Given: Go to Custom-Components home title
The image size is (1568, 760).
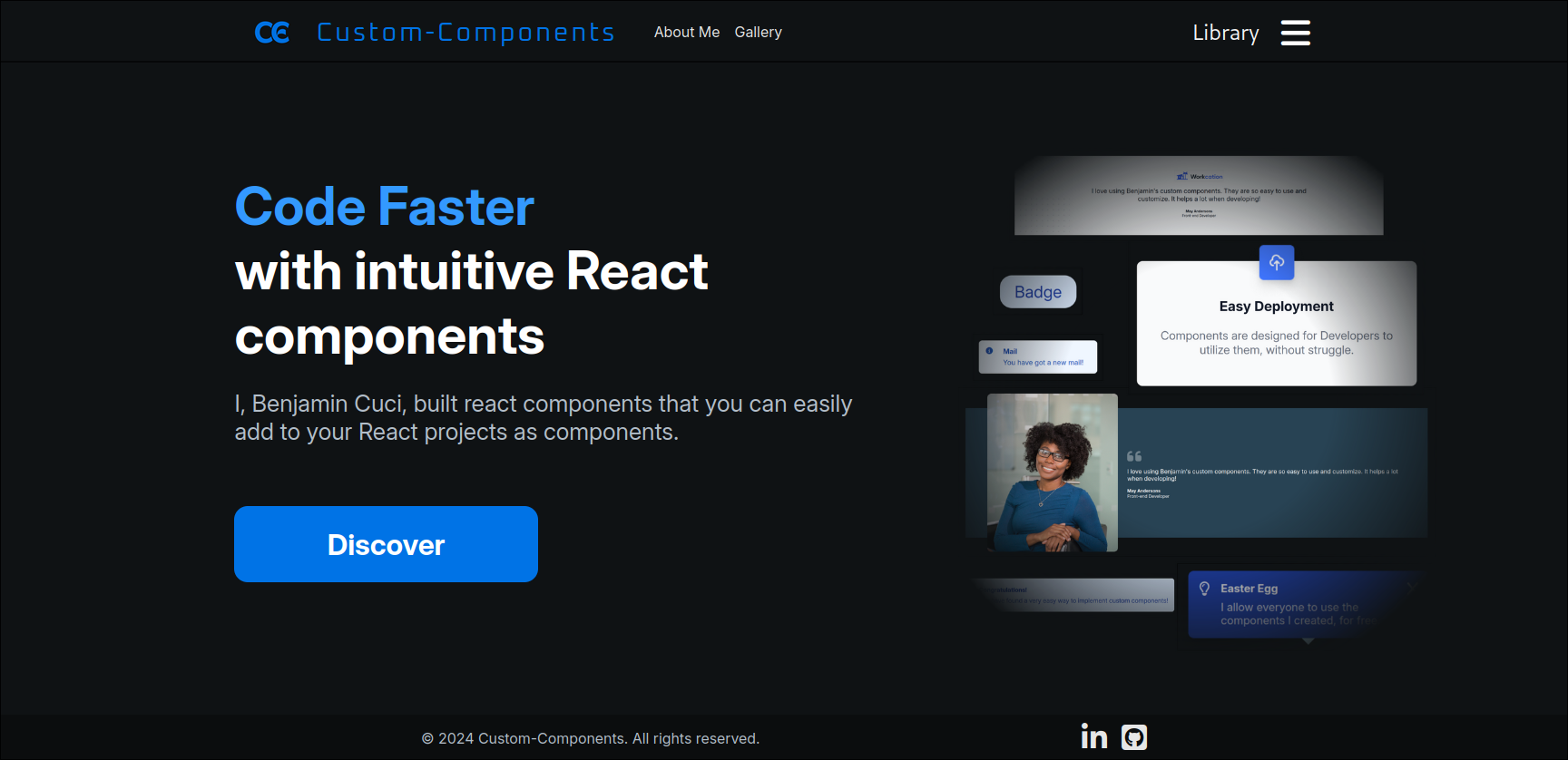Looking at the screenshot, I should coord(465,33).
